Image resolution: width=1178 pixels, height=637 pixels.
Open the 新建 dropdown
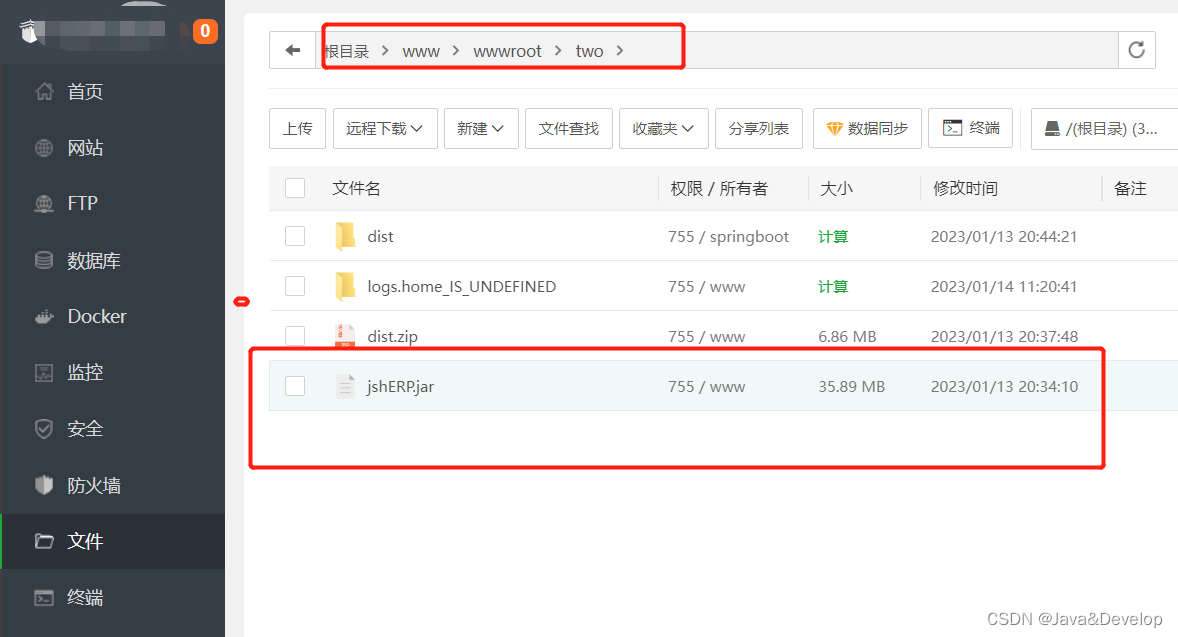click(x=481, y=128)
